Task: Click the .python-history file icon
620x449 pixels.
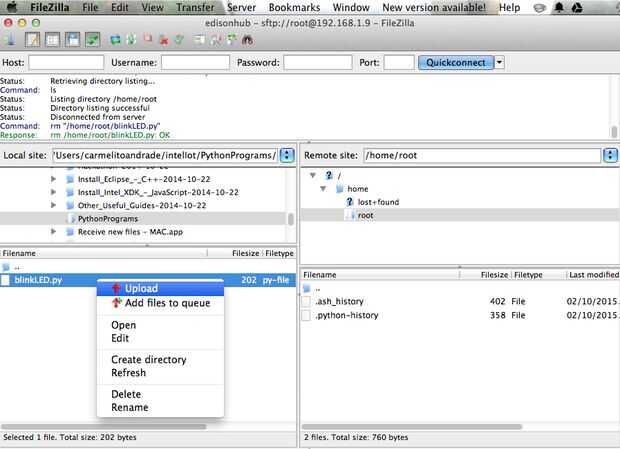Action: [x=306, y=315]
